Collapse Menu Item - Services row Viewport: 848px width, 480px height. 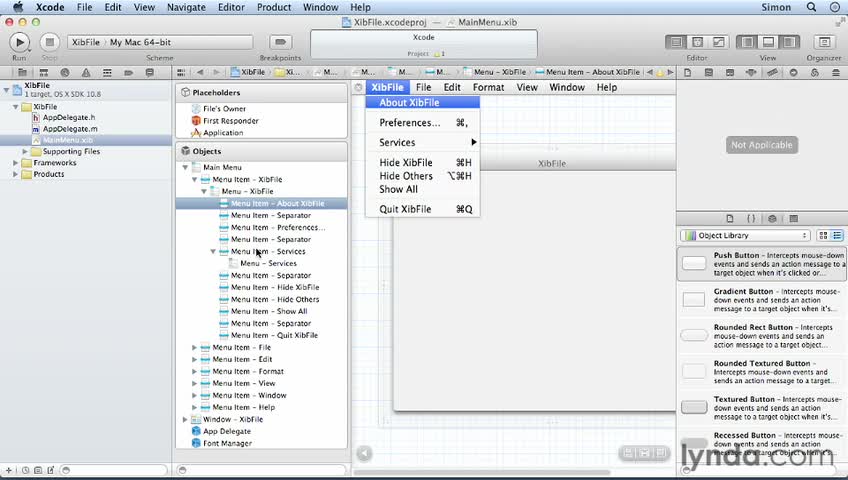(213, 251)
